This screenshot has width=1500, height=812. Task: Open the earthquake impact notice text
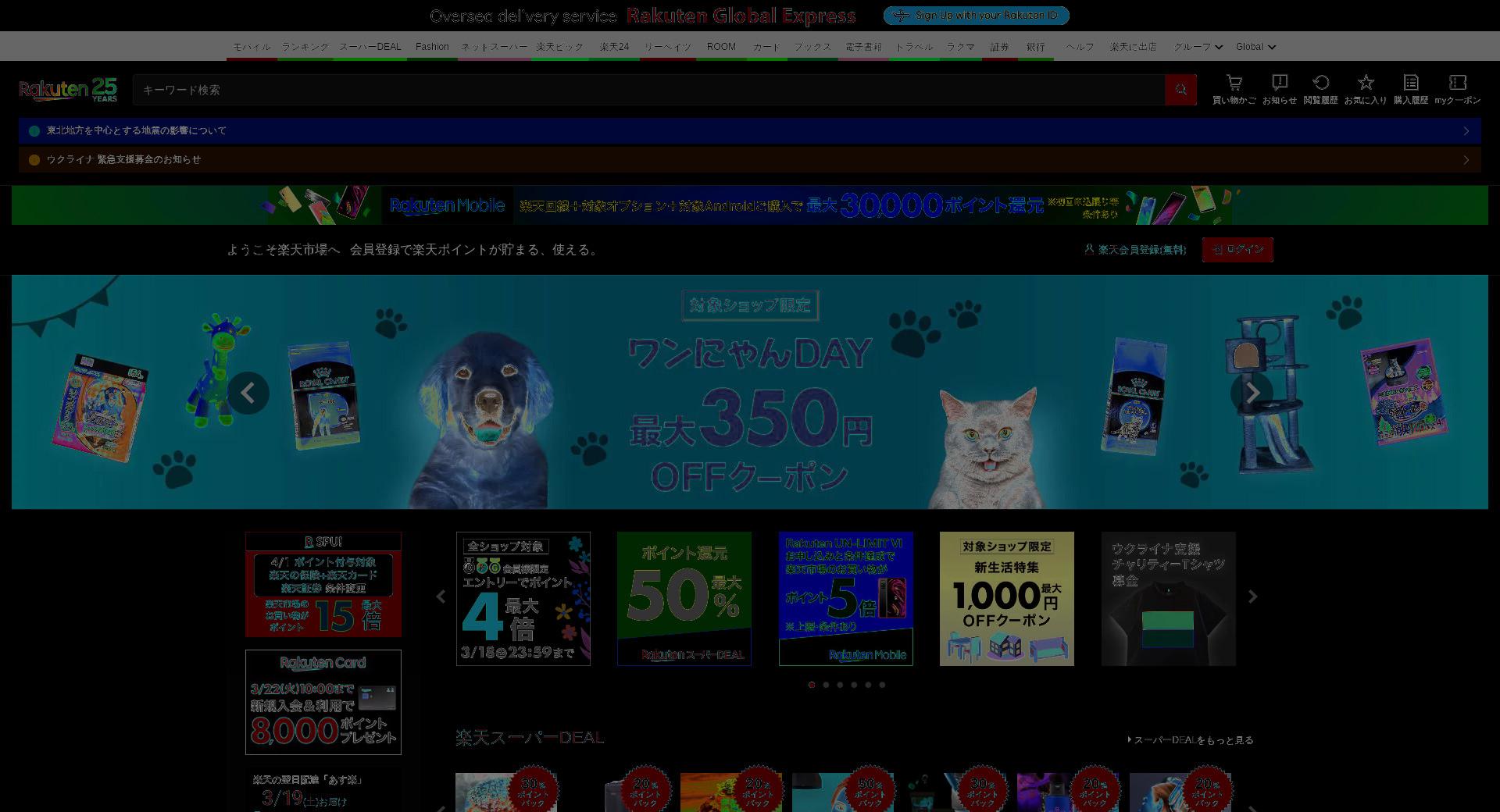[136, 131]
